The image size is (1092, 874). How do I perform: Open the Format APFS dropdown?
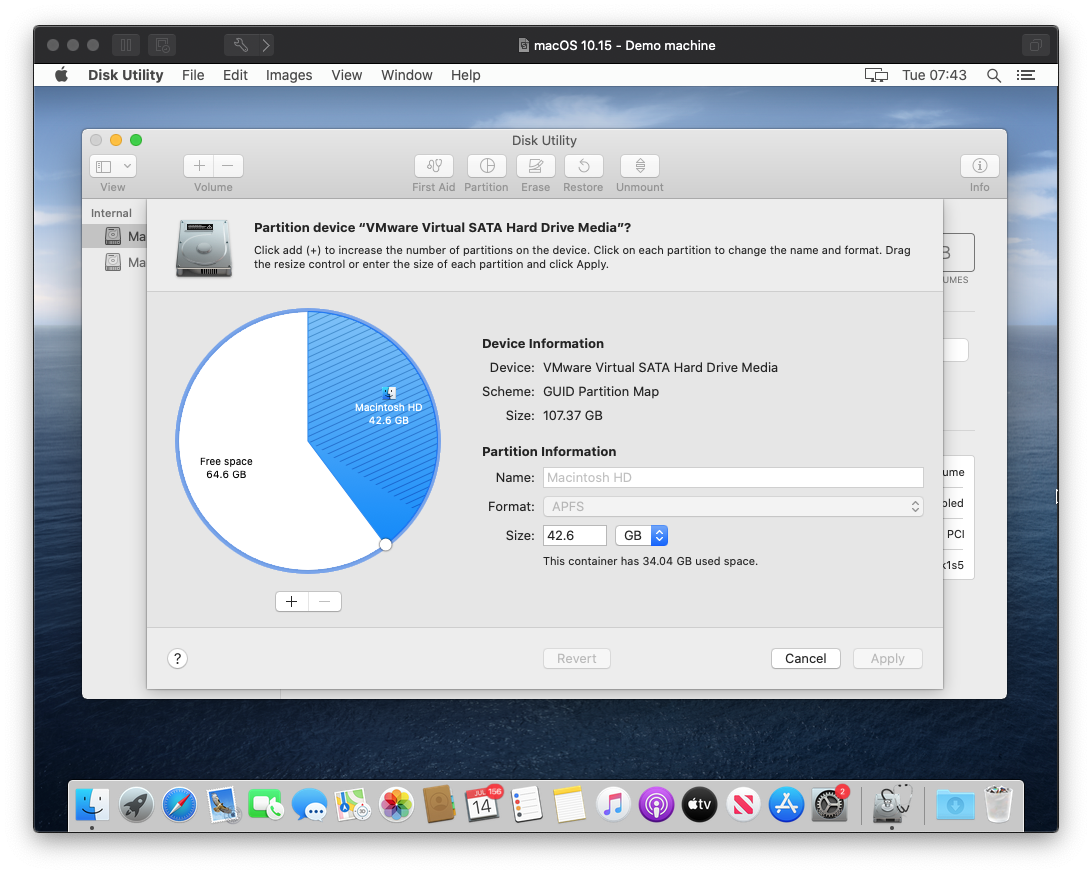click(733, 506)
